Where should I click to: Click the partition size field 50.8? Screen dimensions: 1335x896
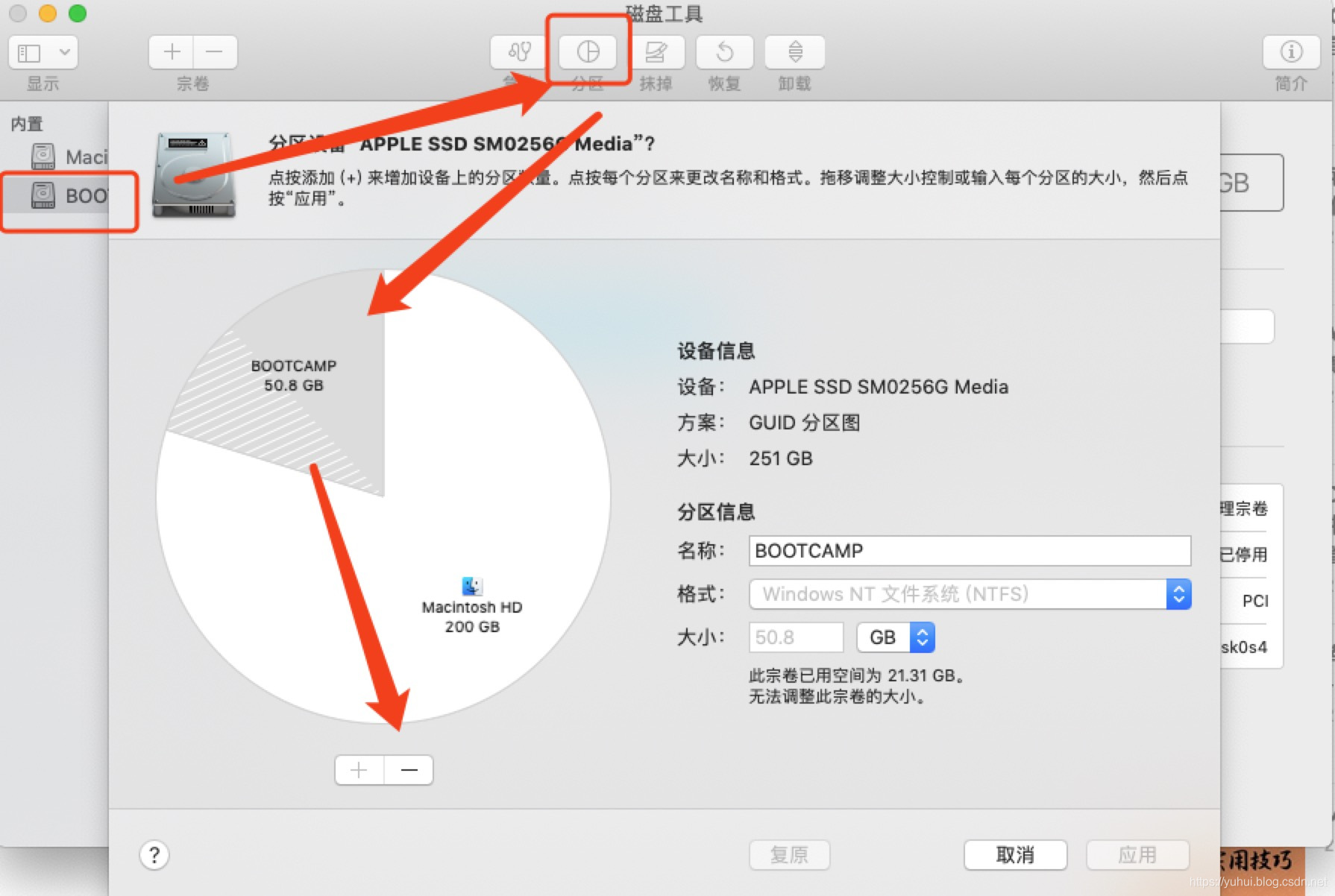pos(796,637)
